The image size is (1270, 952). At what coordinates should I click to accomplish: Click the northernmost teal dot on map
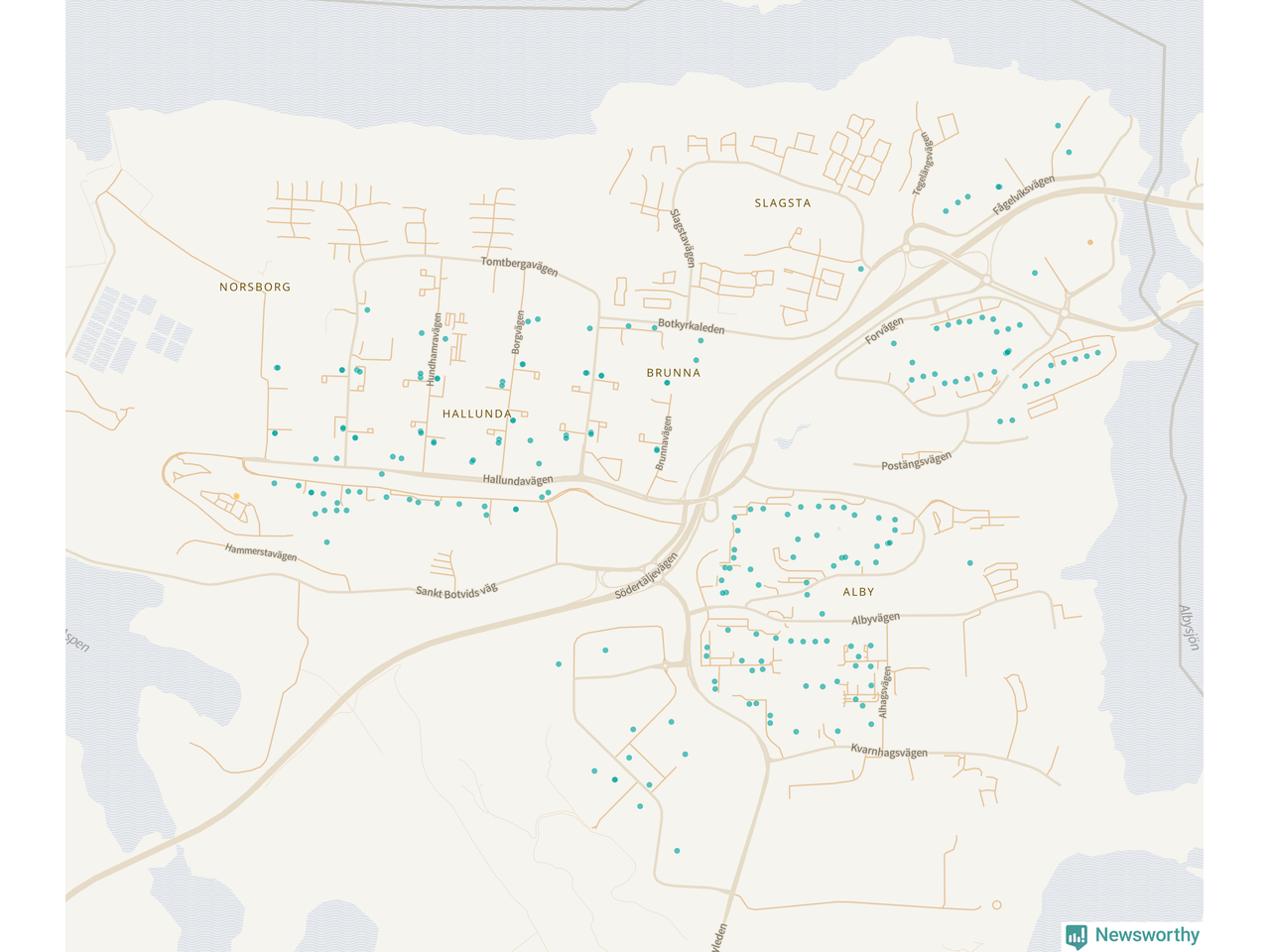pyautogui.click(x=1058, y=126)
